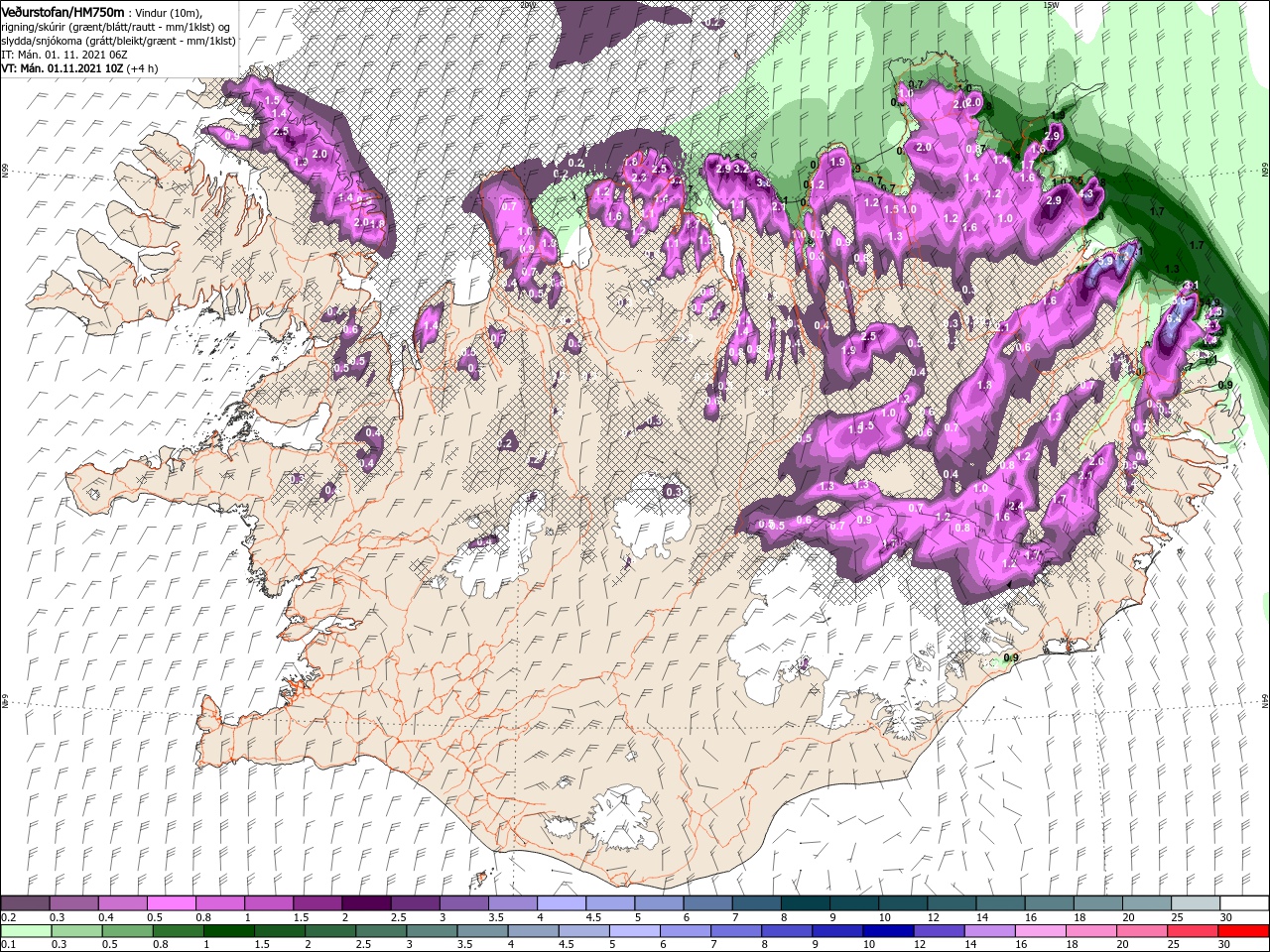1270x952 pixels.
Task: Pick the pink rain swatch between 20 and 25
Action: click(x=1142, y=931)
